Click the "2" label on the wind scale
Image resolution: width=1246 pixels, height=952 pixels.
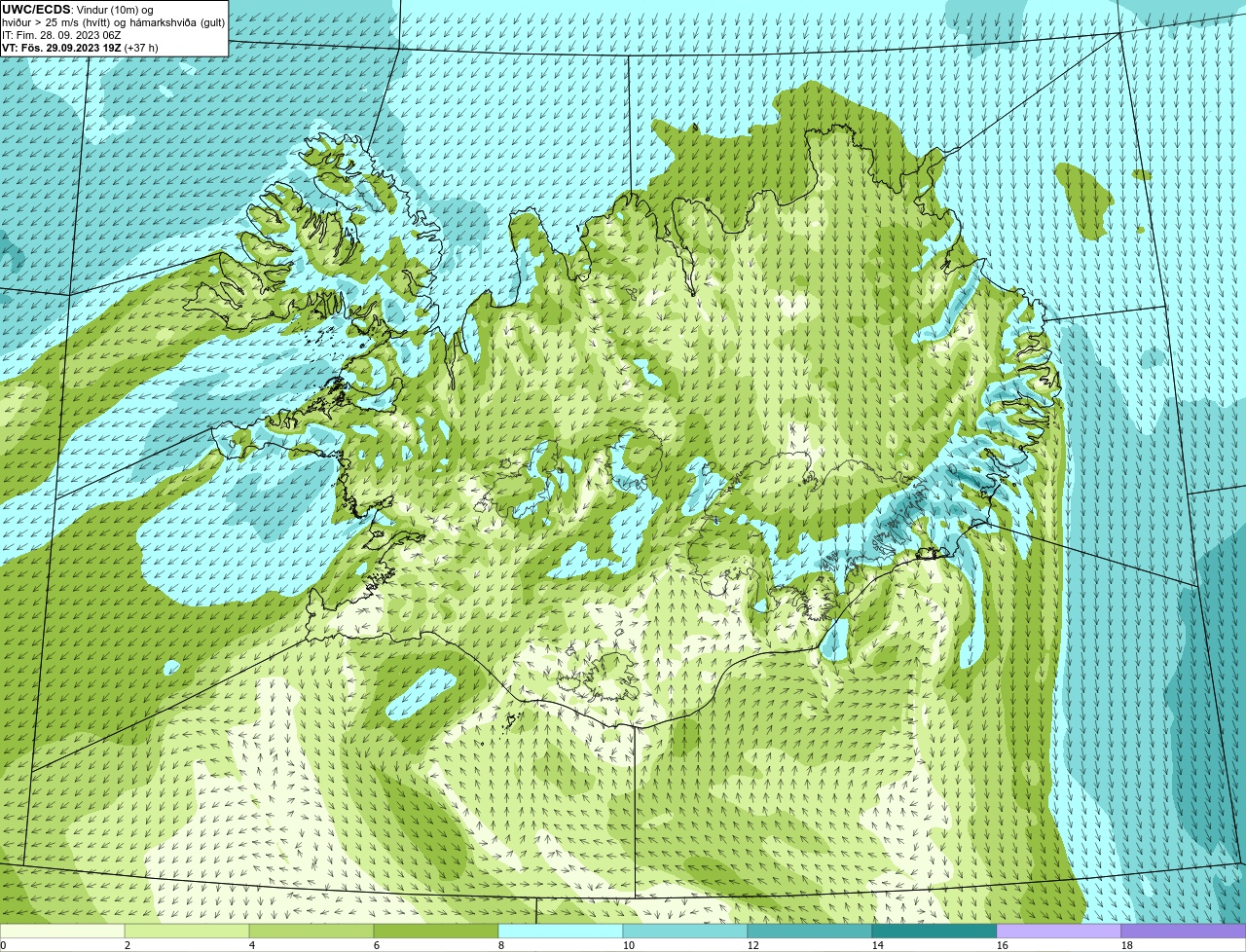pyautogui.click(x=128, y=945)
